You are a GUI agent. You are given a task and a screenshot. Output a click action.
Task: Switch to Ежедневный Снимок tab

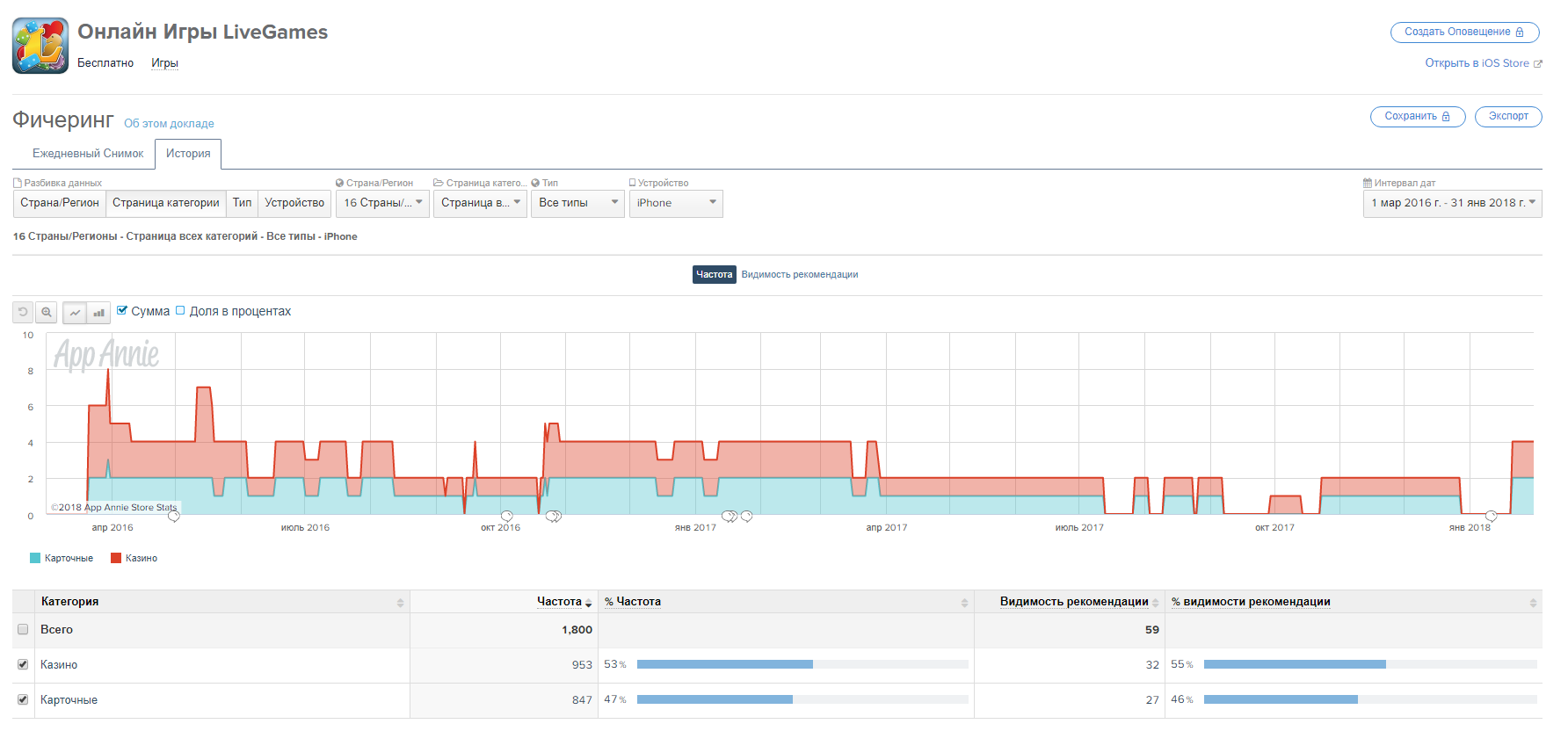coord(88,154)
